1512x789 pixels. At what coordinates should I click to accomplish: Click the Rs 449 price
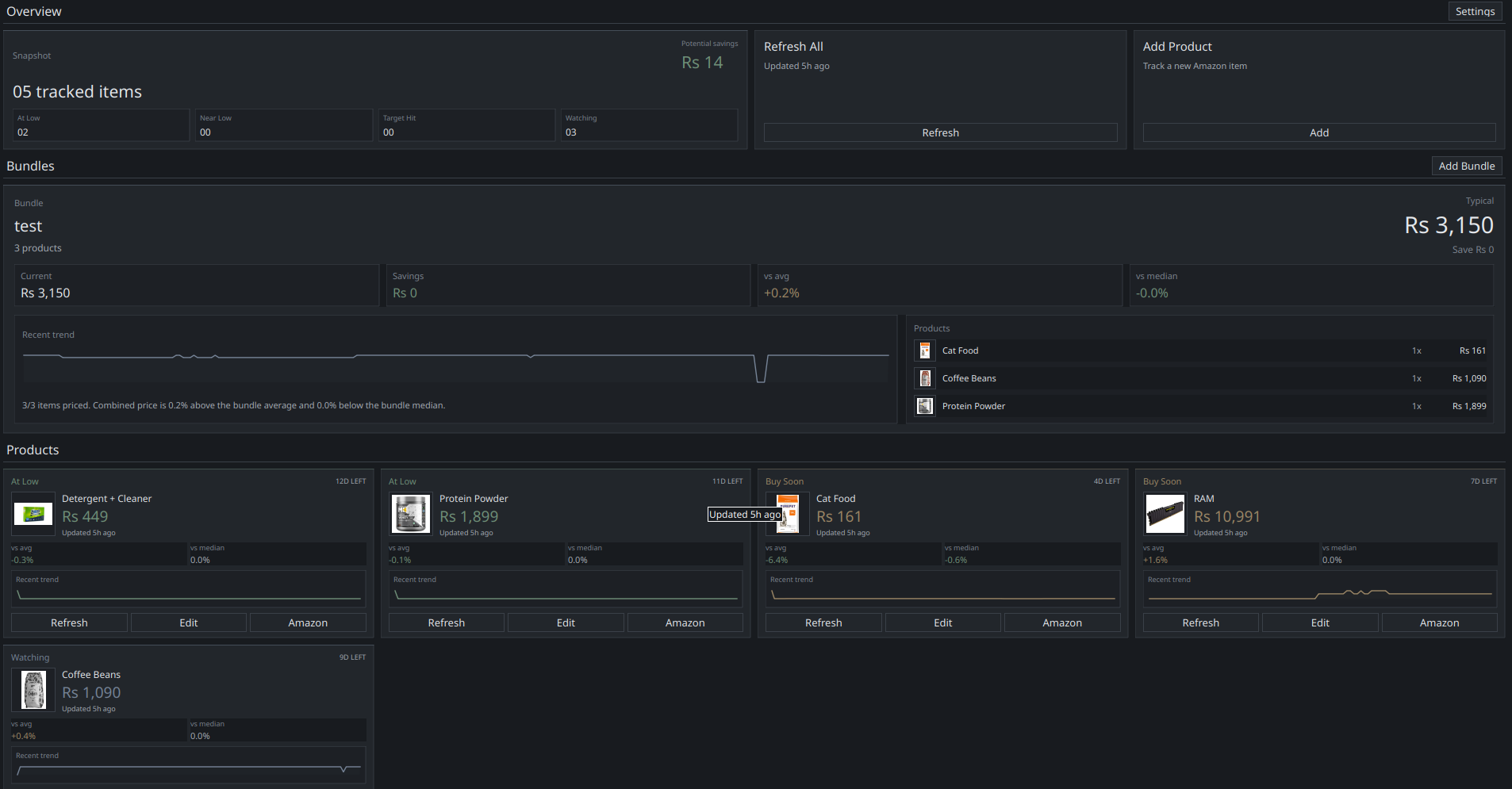click(x=85, y=516)
